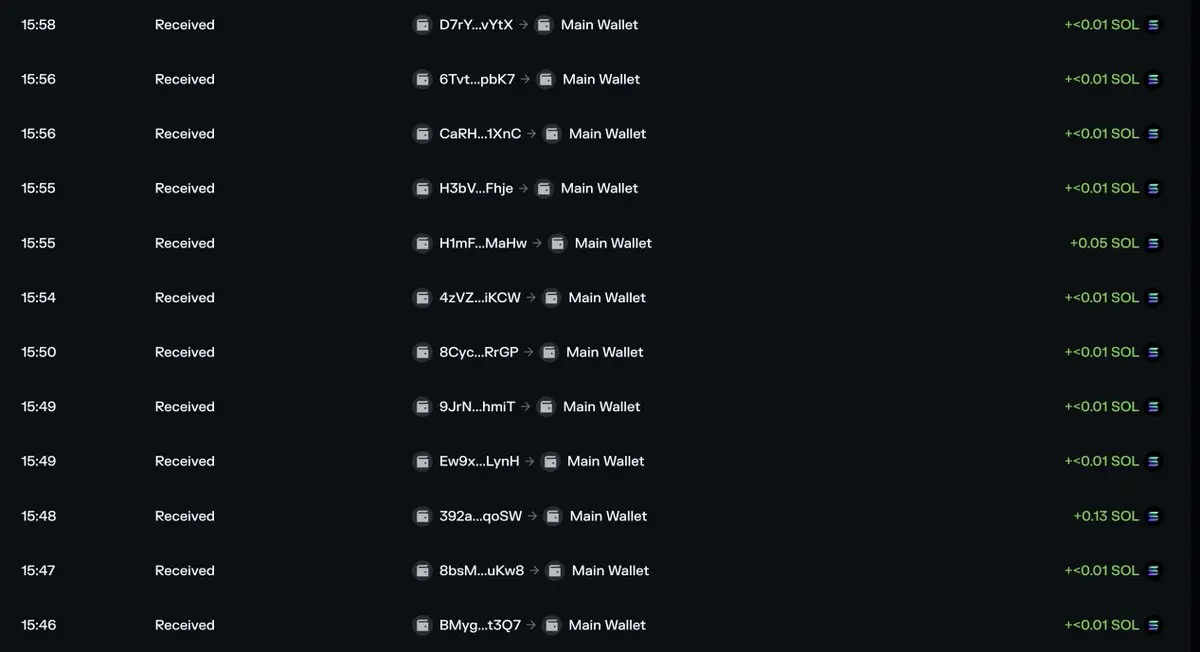The image size is (1200, 652).
Task: Click Main Wallet label in 15:47 row
Action: pos(610,571)
